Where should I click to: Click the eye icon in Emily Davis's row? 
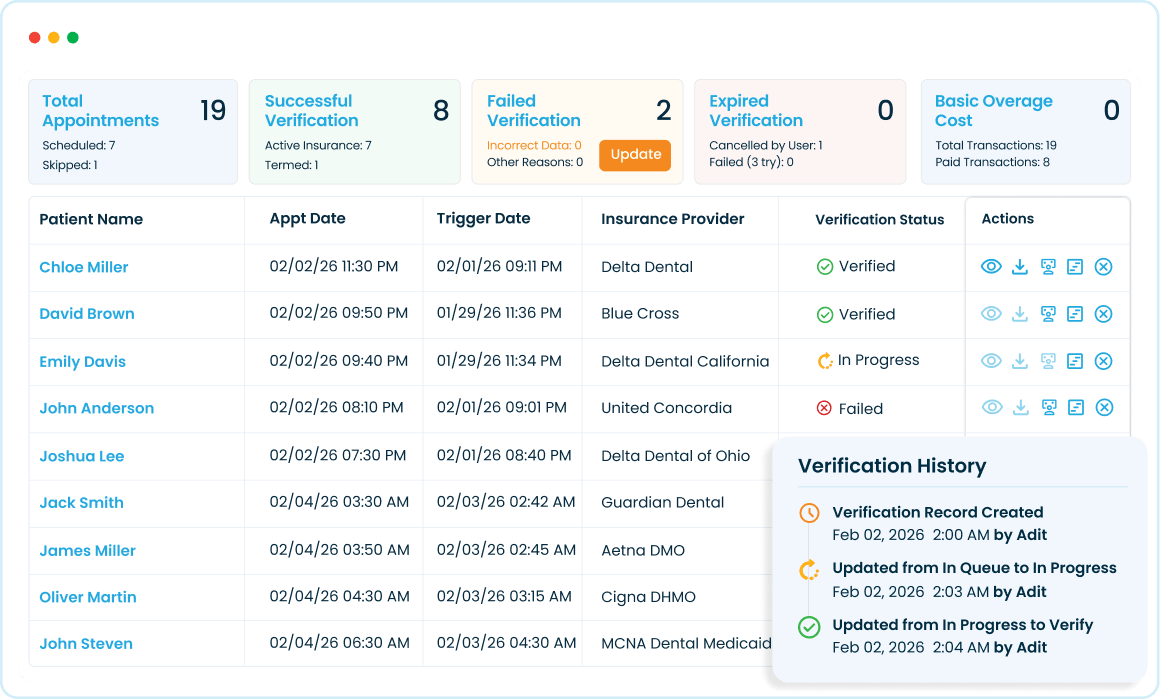(991, 360)
